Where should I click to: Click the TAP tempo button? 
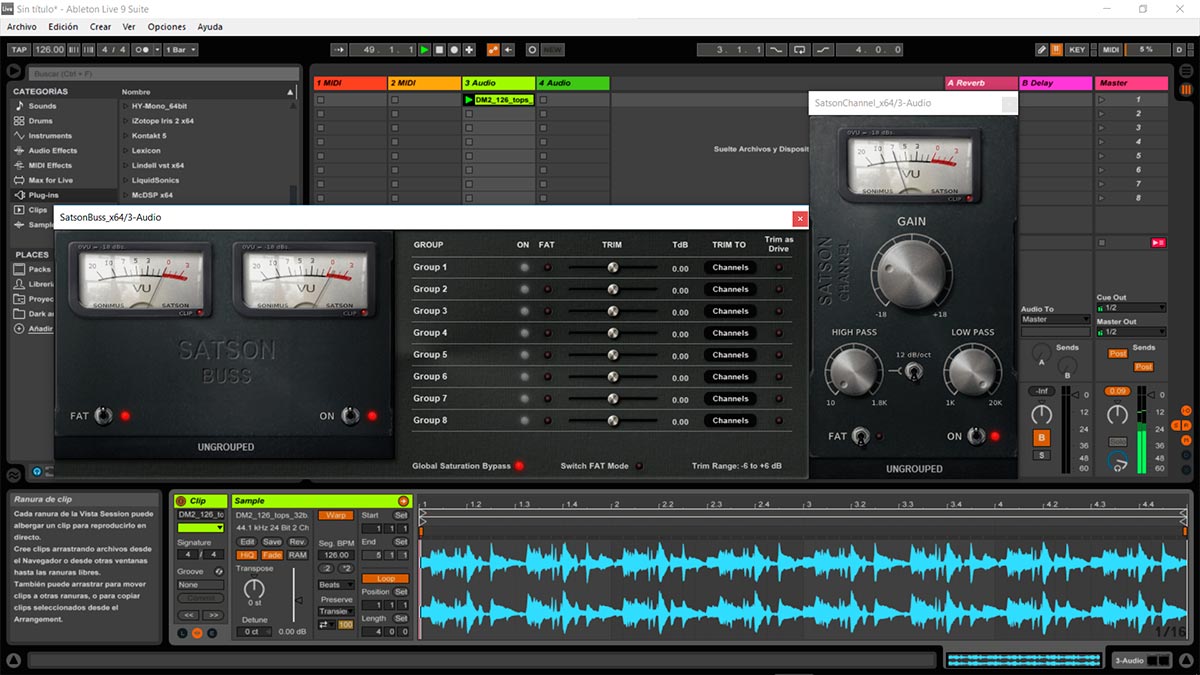pyautogui.click(x=18, y=49)
